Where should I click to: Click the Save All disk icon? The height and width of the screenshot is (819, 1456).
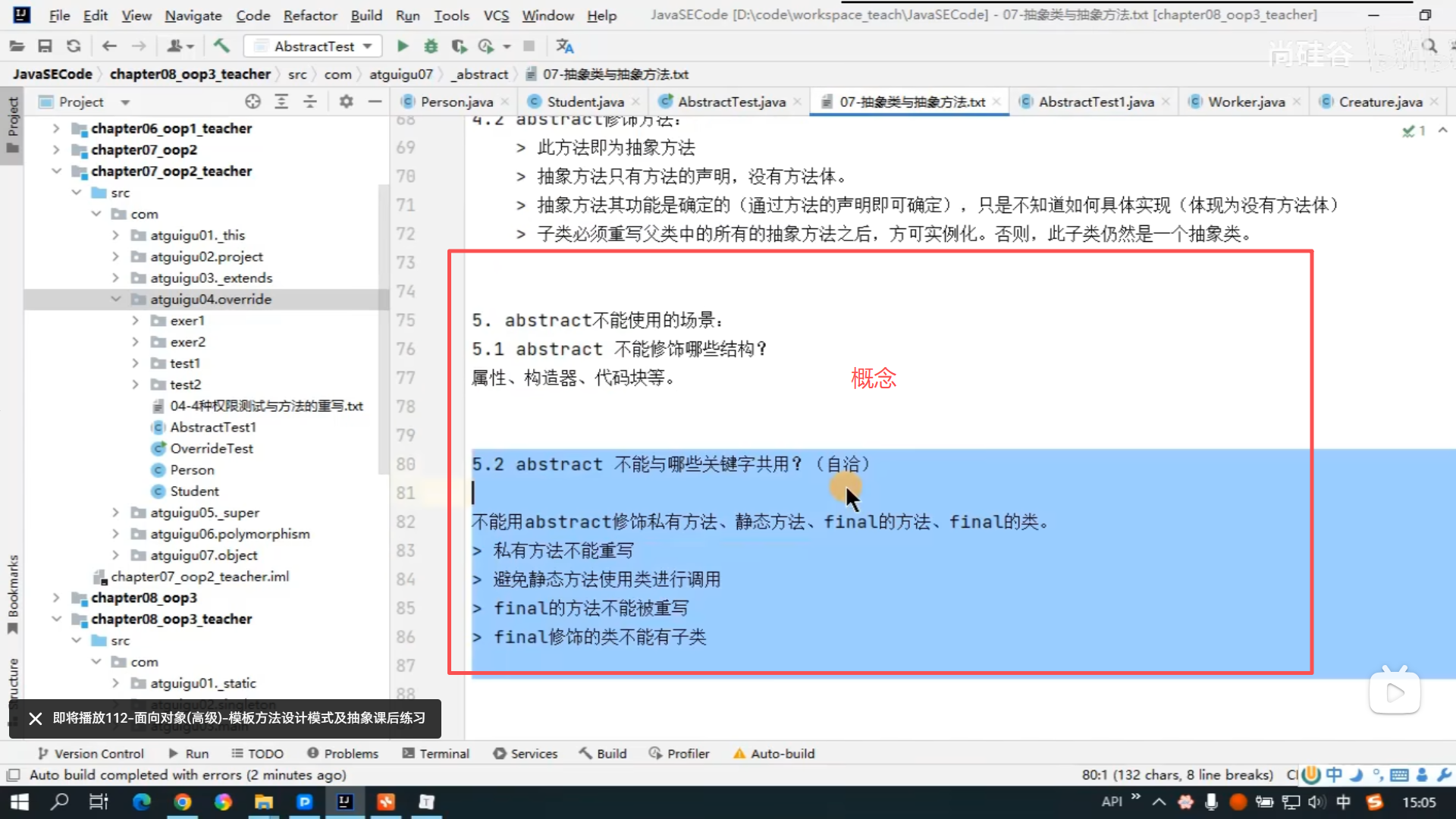tap(45, 46)
